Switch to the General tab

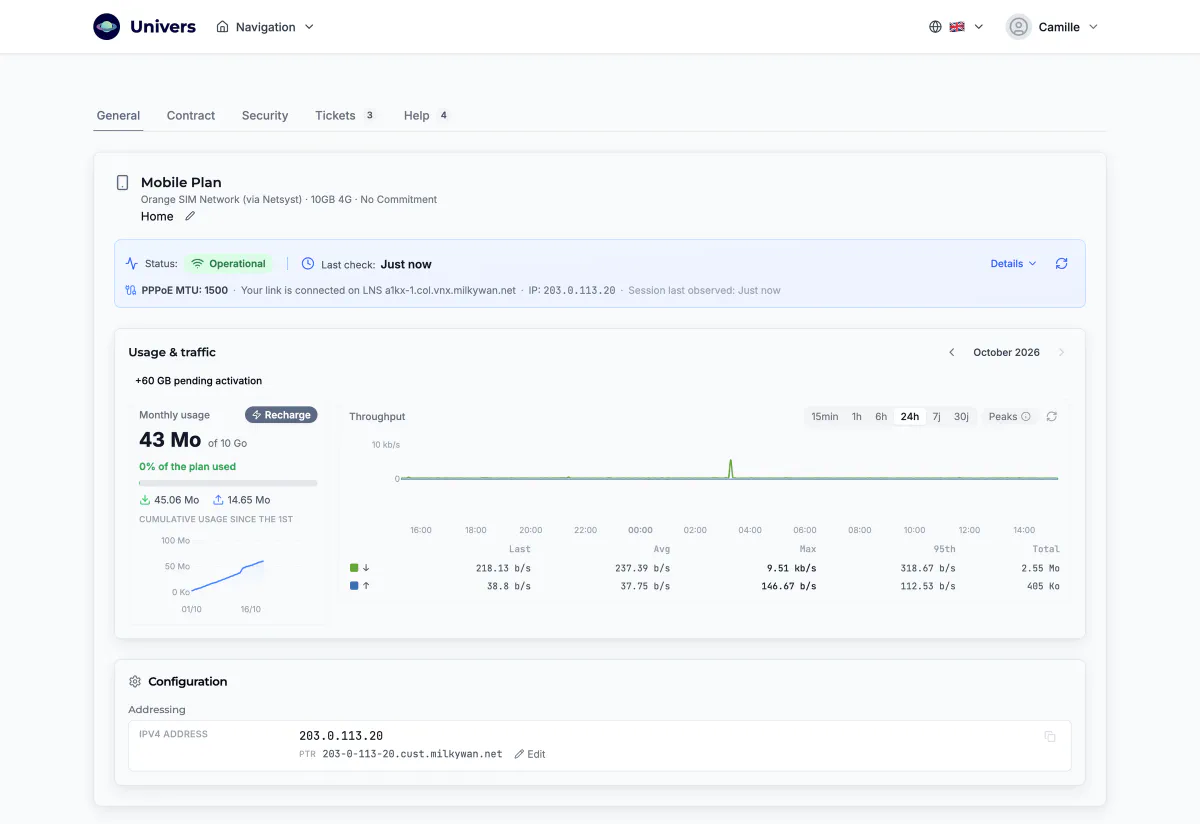pyautogui.click(x=118, y=116)
